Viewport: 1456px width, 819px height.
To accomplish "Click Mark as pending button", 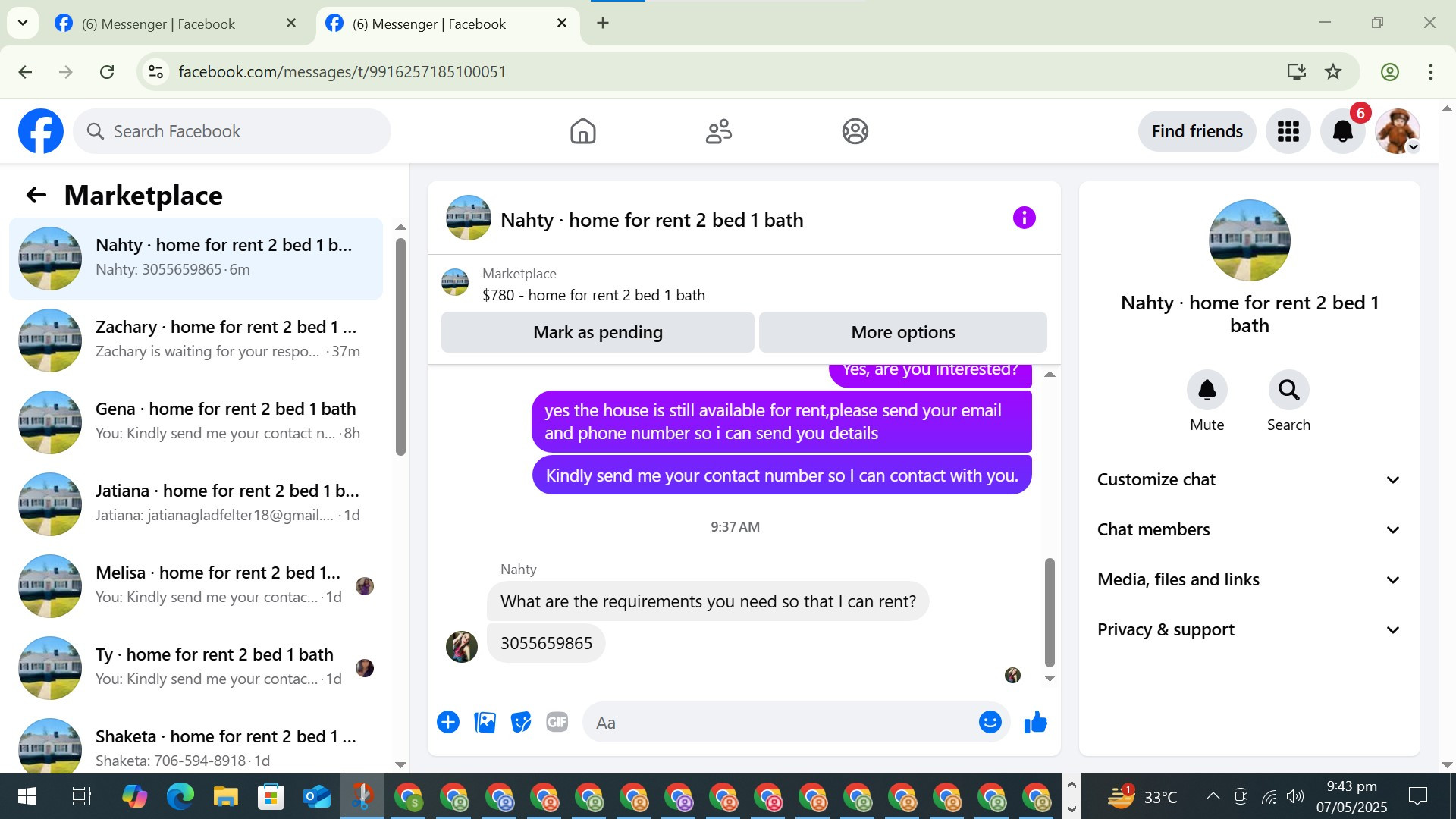I will [598, 332].
